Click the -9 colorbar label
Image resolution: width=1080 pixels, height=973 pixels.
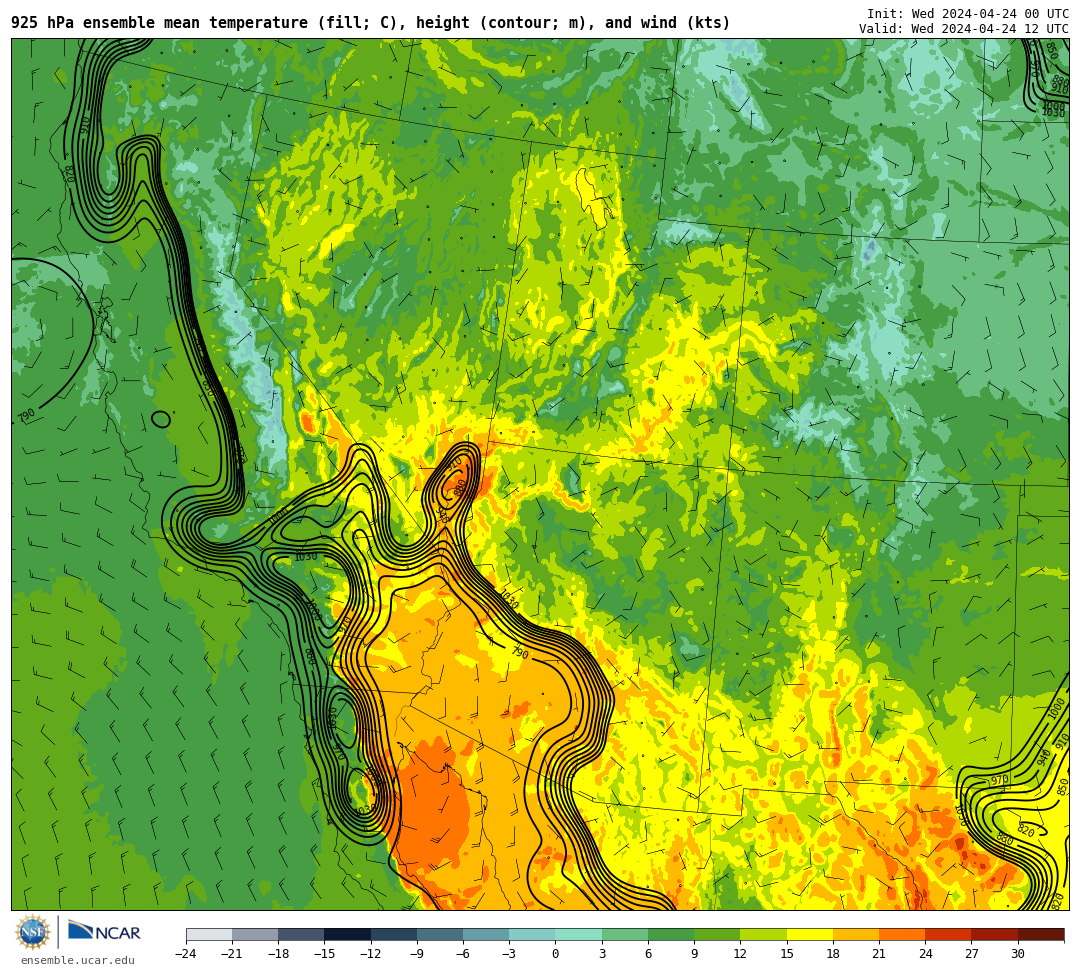coord(417,954)
